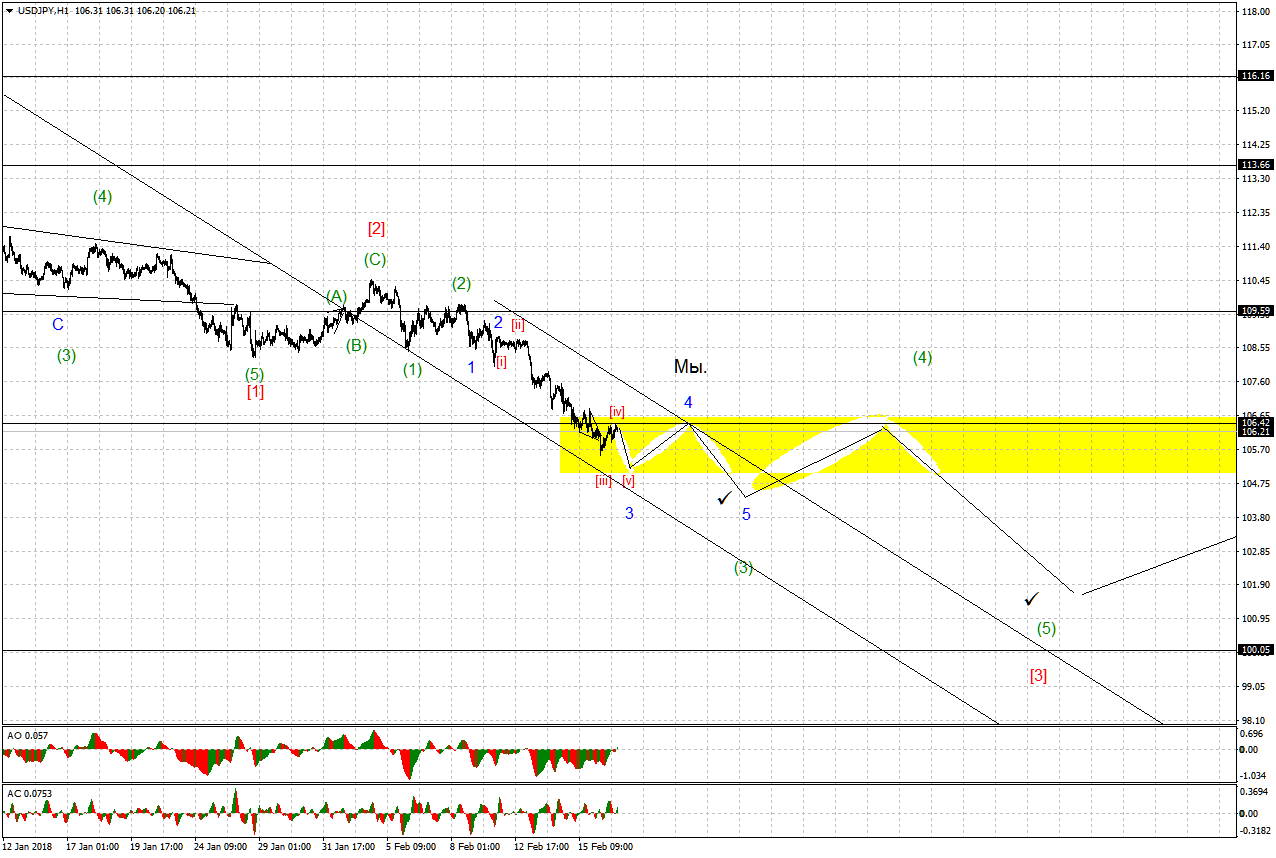Select the blue 5 wave label
Viewport: 1276px width, 858px height.
(746, 514)
